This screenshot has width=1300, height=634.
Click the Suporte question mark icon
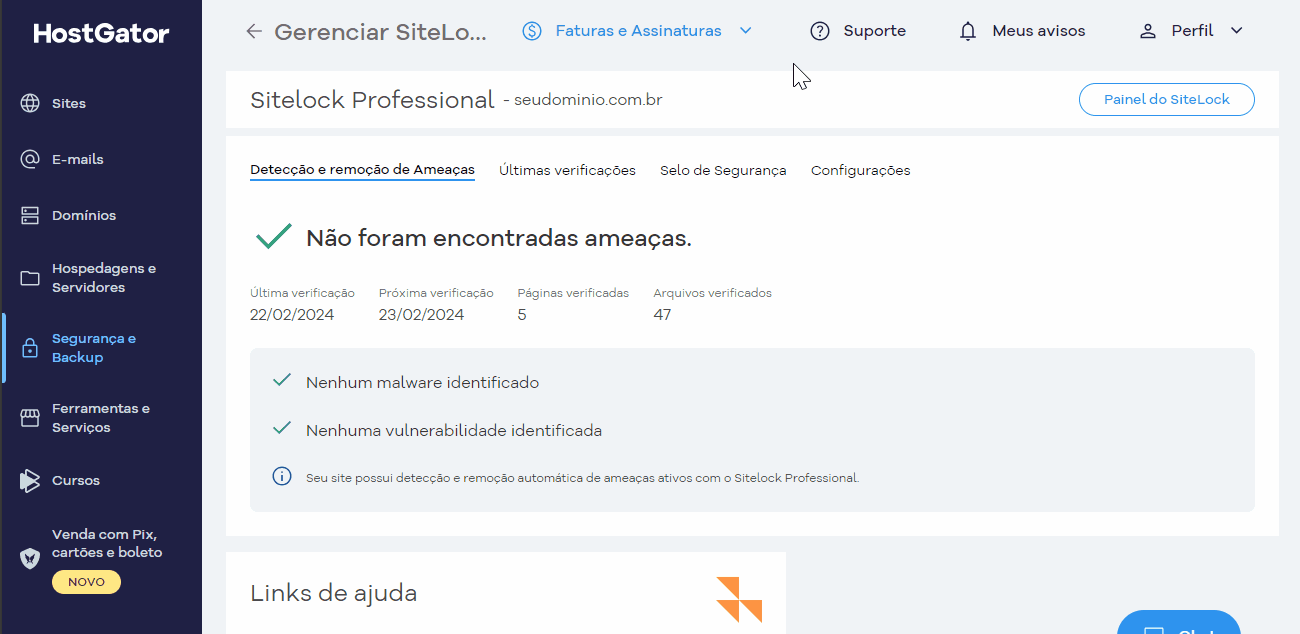820,31
